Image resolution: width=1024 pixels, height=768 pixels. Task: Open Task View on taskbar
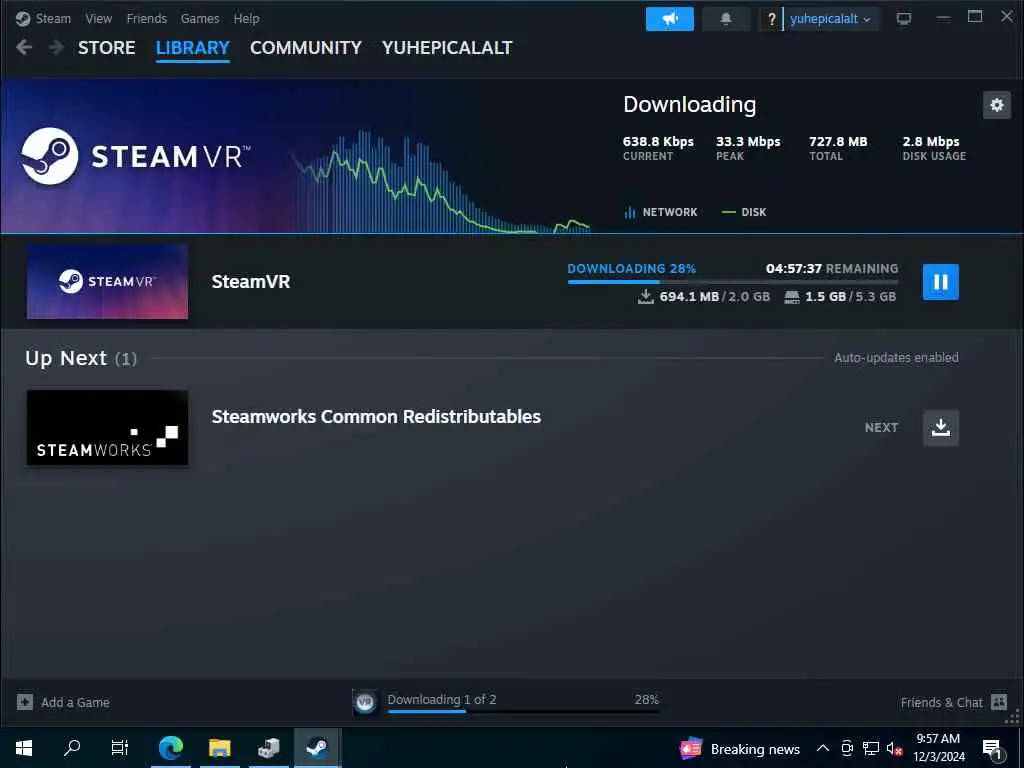point(120,748)
